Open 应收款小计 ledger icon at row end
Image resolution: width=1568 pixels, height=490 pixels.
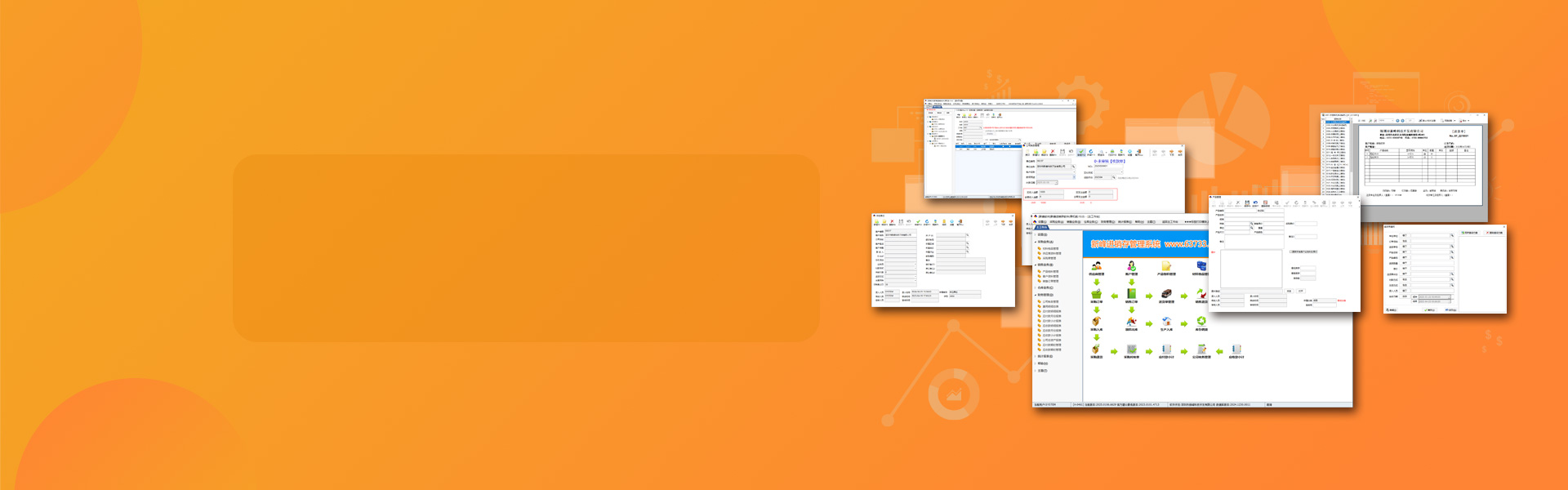point(1237,349)
